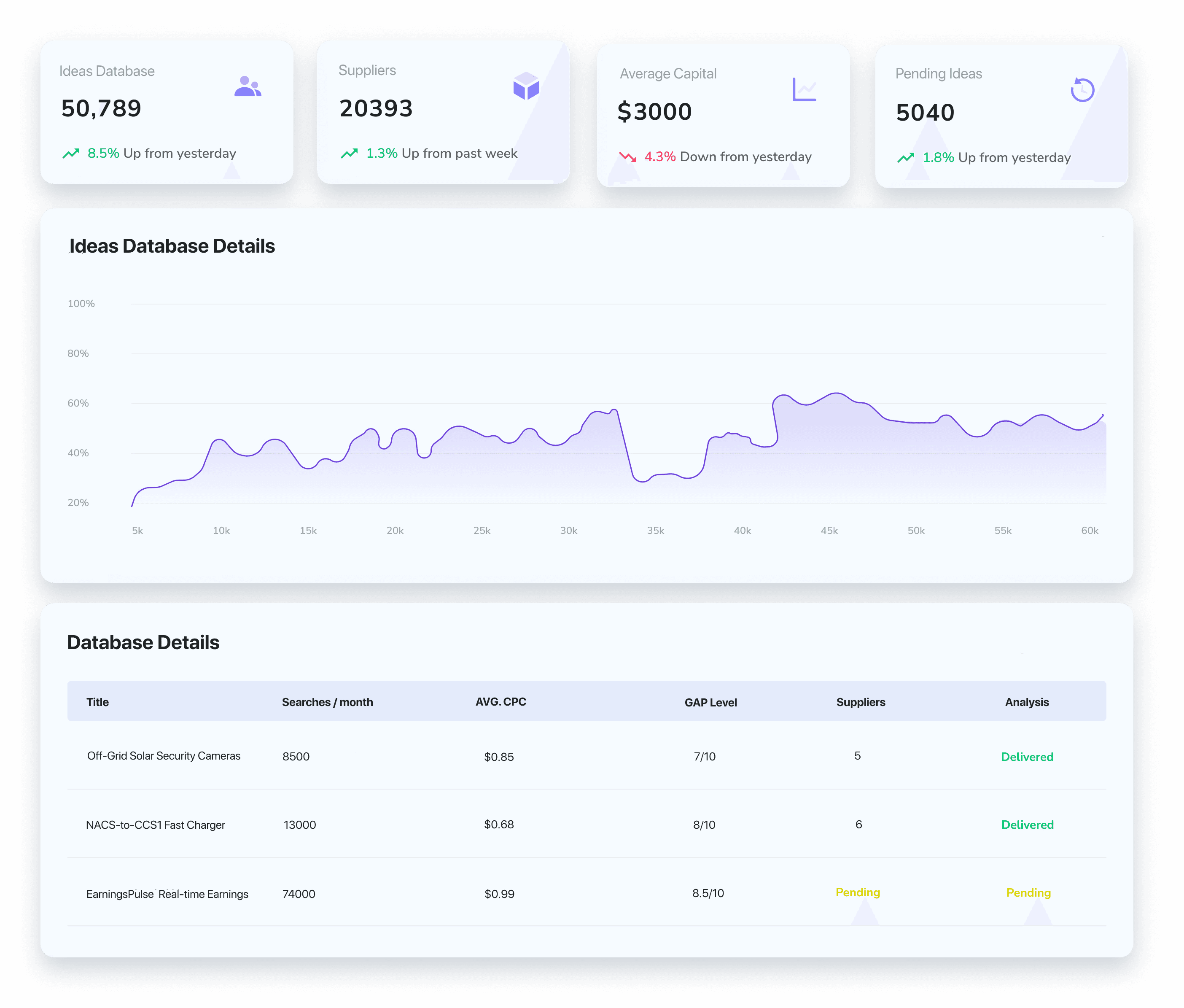Click the green trend arrow beside 1.3%

(x=349, y=153)
